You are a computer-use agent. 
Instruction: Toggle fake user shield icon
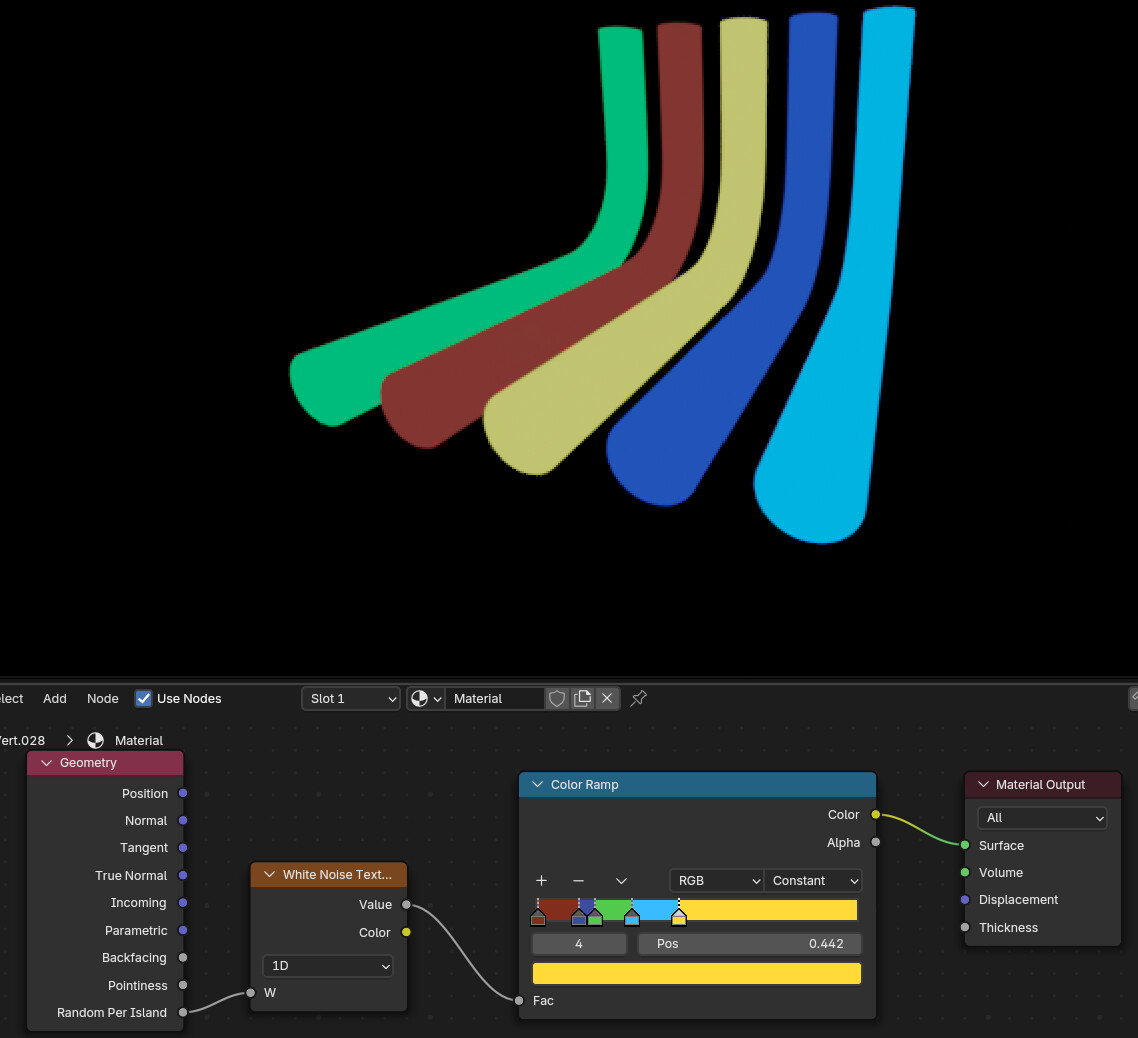point(557,698)
